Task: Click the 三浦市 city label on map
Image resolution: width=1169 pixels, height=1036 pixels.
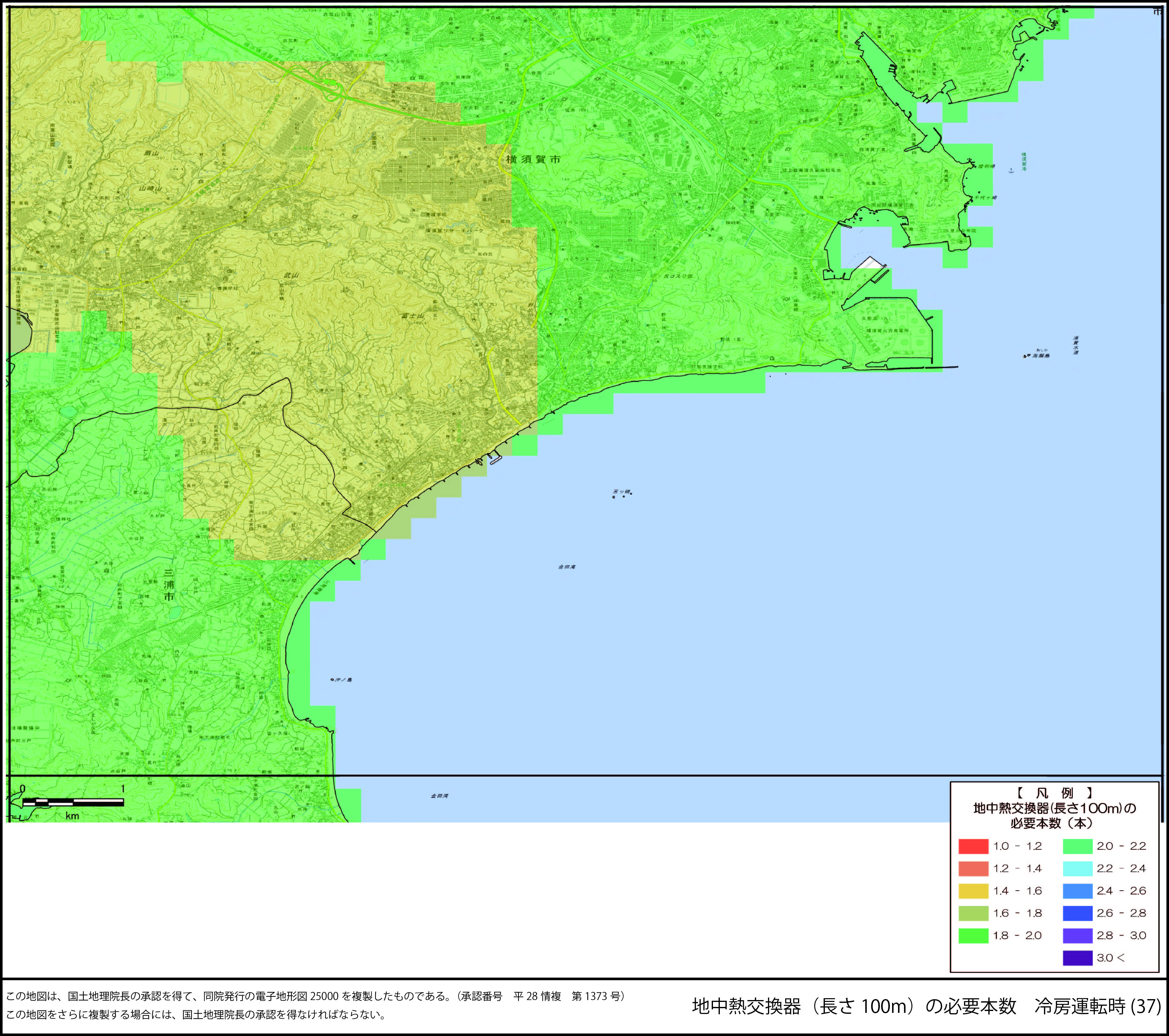Action: pyautogui.click(x=169, y=584)
